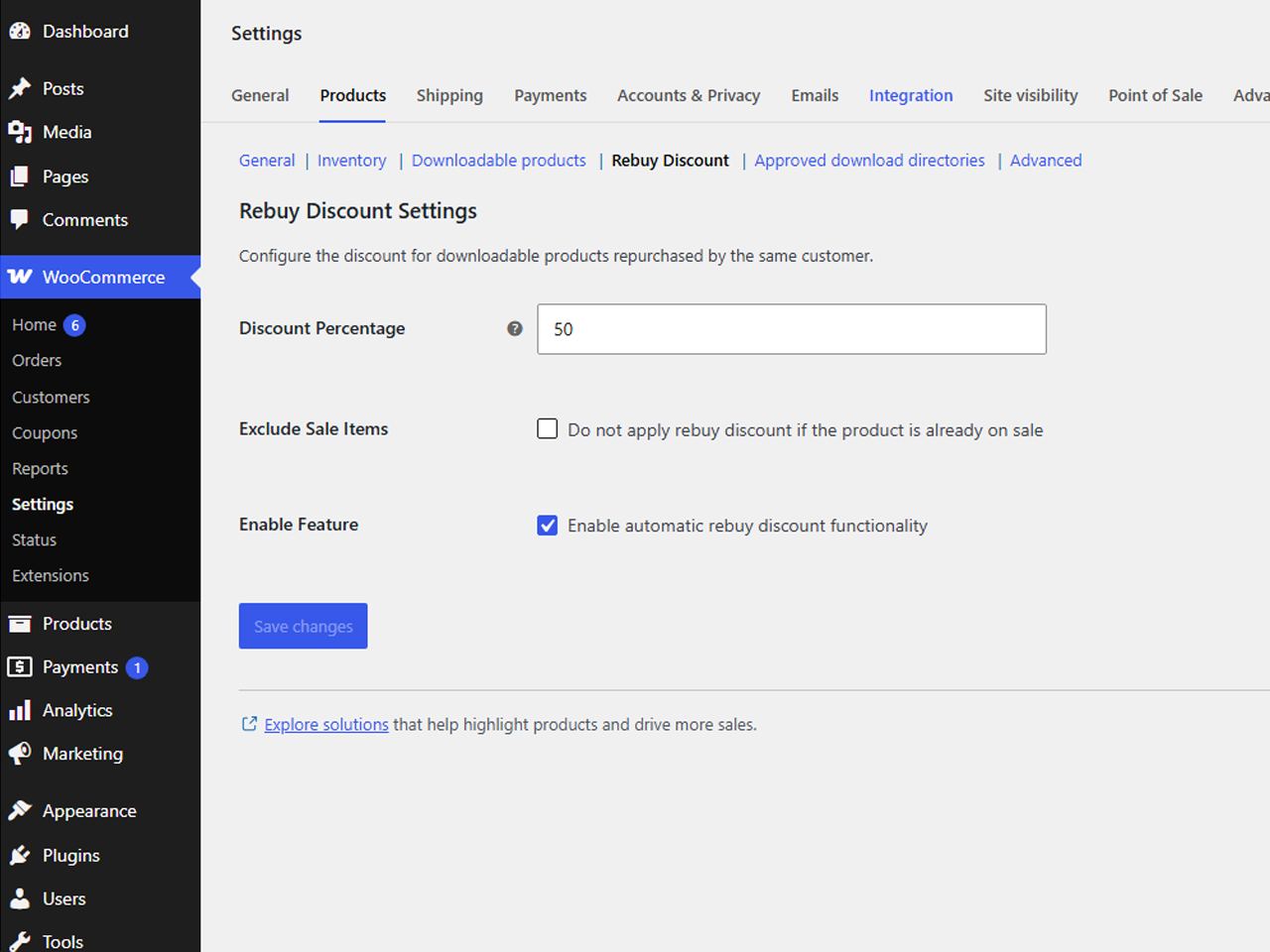Click the Posts pushpin icon

pyautogui.click(x=20, y=89)
